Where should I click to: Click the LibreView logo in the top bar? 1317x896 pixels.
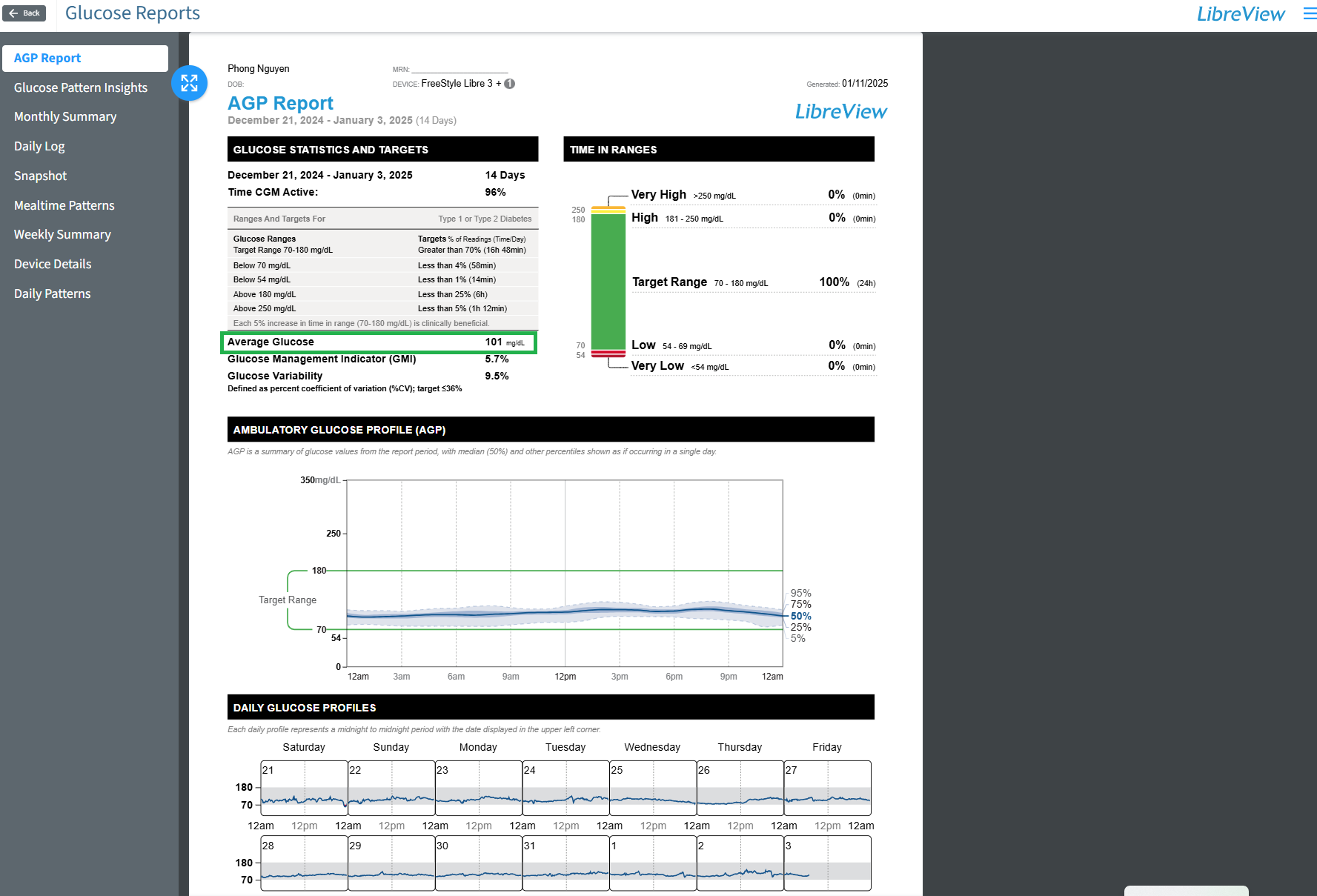(x=1241, y=14)
